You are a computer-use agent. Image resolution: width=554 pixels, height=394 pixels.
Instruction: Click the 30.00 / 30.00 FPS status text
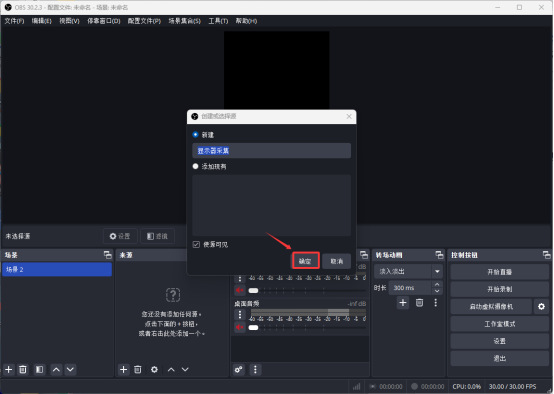(512, 387)
